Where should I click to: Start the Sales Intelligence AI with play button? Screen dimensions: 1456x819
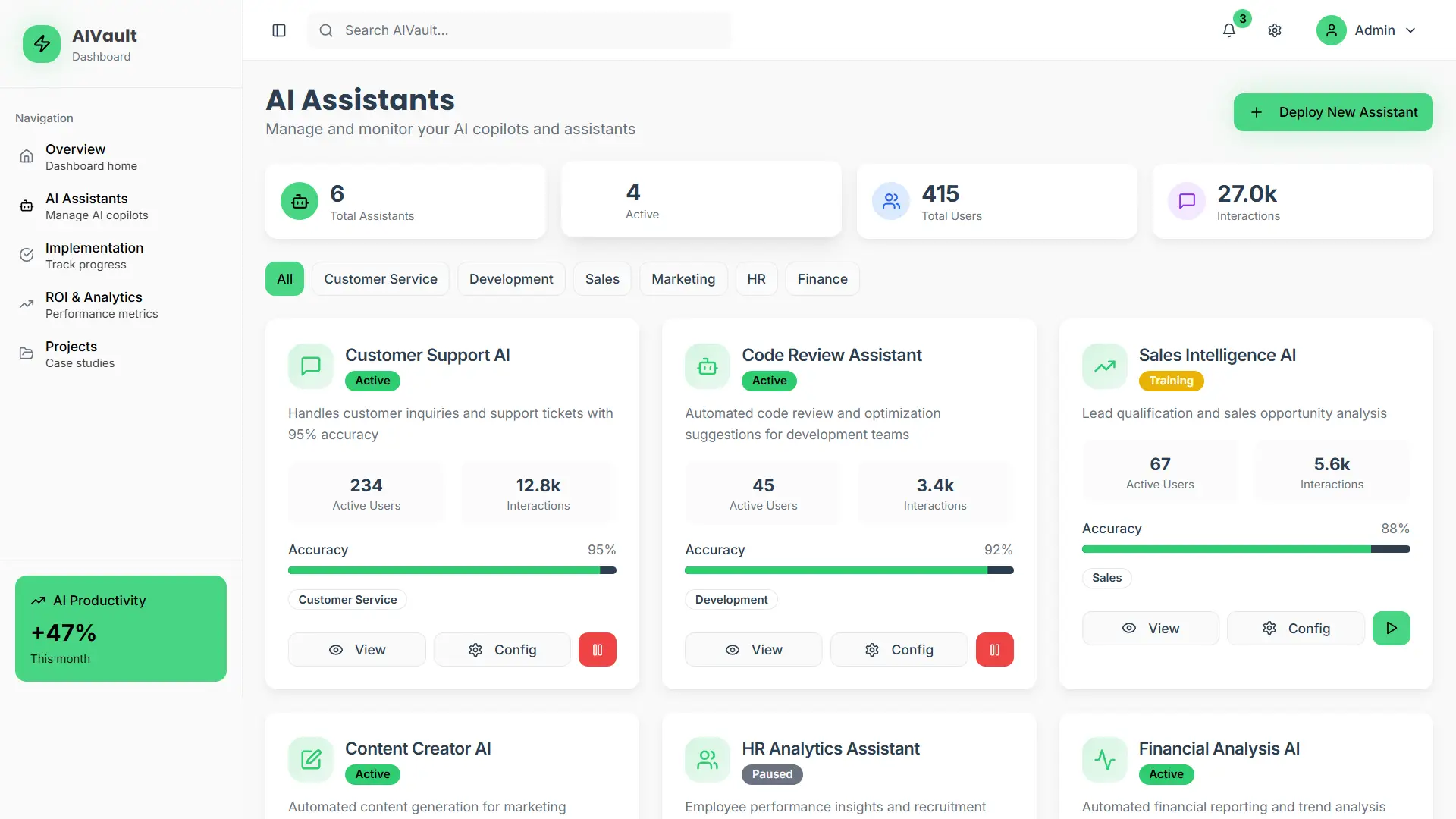point(1392,628)
